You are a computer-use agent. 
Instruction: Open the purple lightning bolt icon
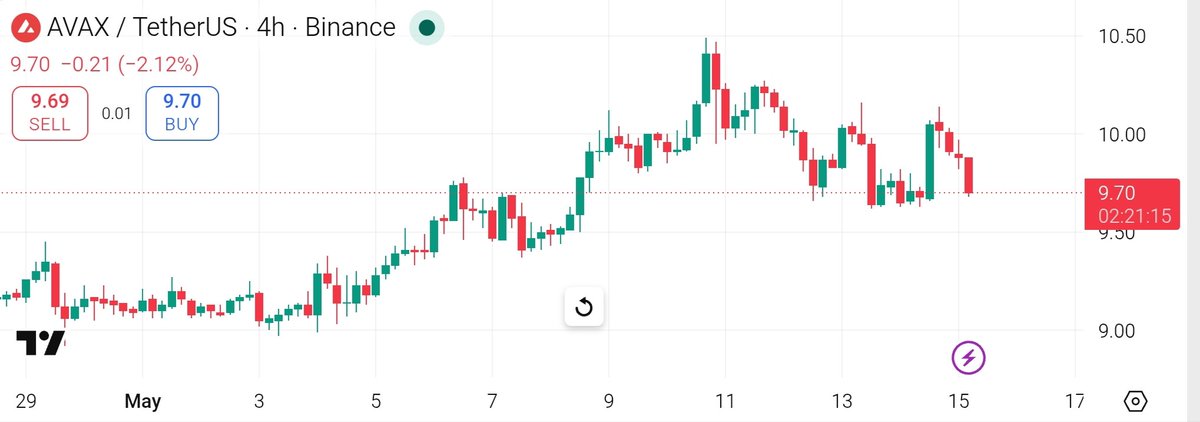pos(968,356)
